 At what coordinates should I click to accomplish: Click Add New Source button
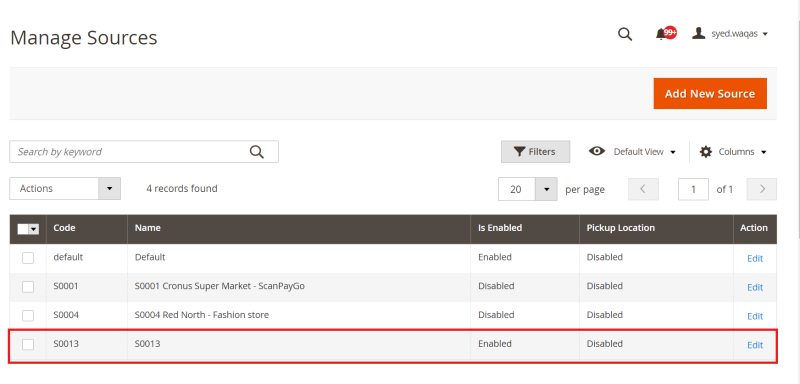(710, 93)
